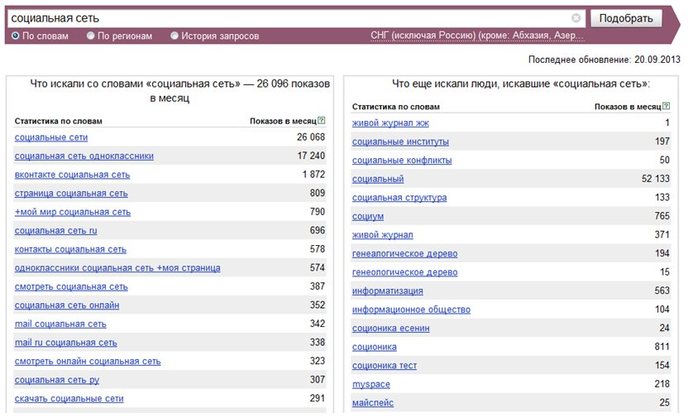Open the социальные институты link

coord(400,142)
